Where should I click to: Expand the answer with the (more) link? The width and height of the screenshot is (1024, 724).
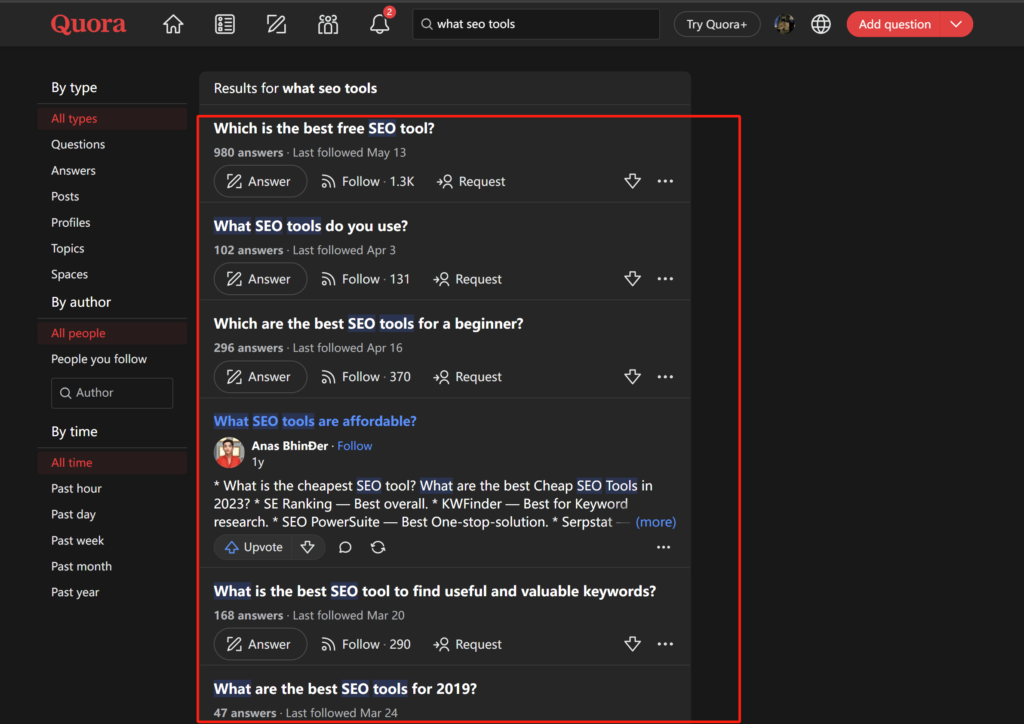(x=656, y=522)
